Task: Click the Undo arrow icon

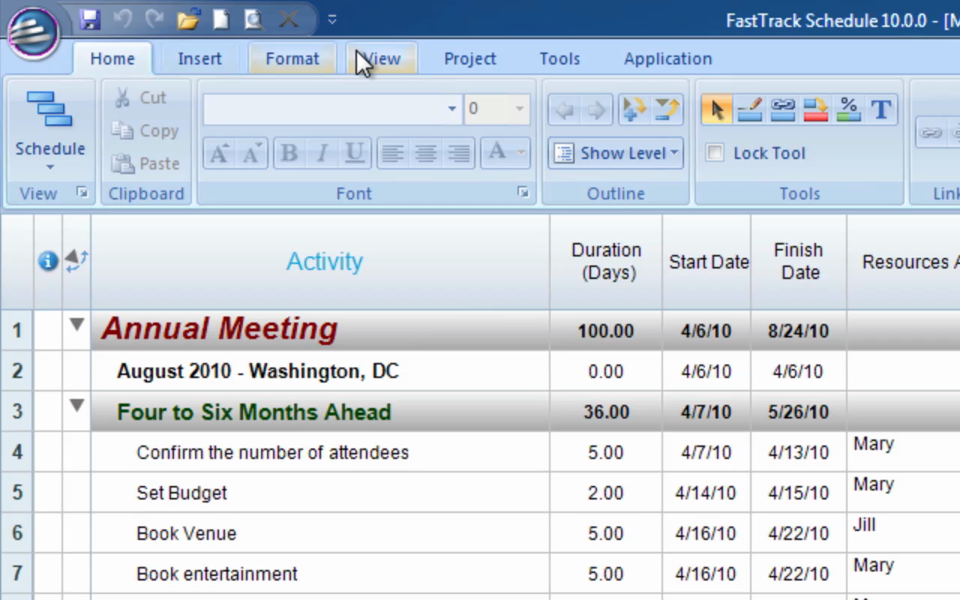Action: tap(122, 20)
